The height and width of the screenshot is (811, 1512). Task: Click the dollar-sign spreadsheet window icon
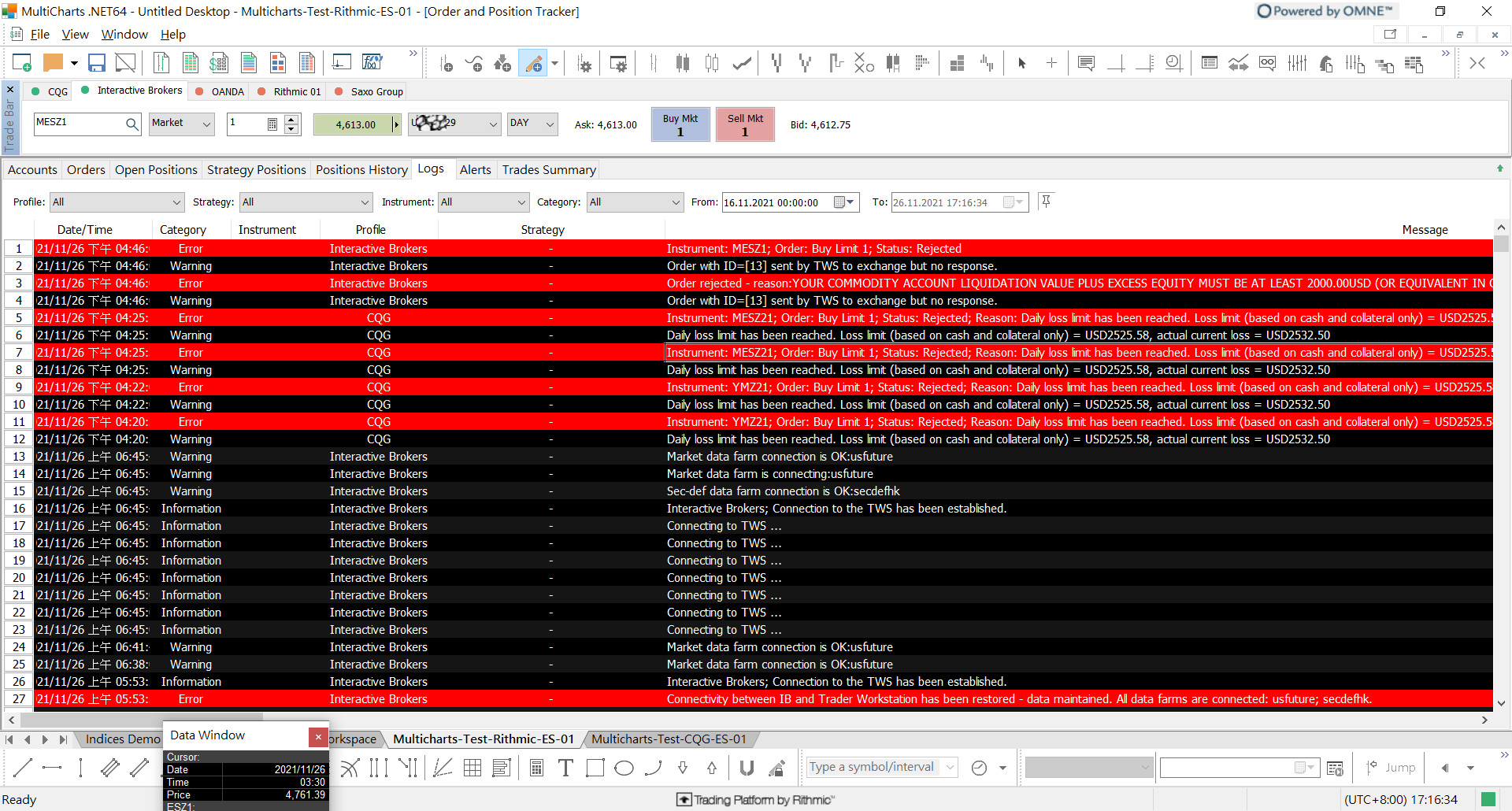(x=219, y=63)
